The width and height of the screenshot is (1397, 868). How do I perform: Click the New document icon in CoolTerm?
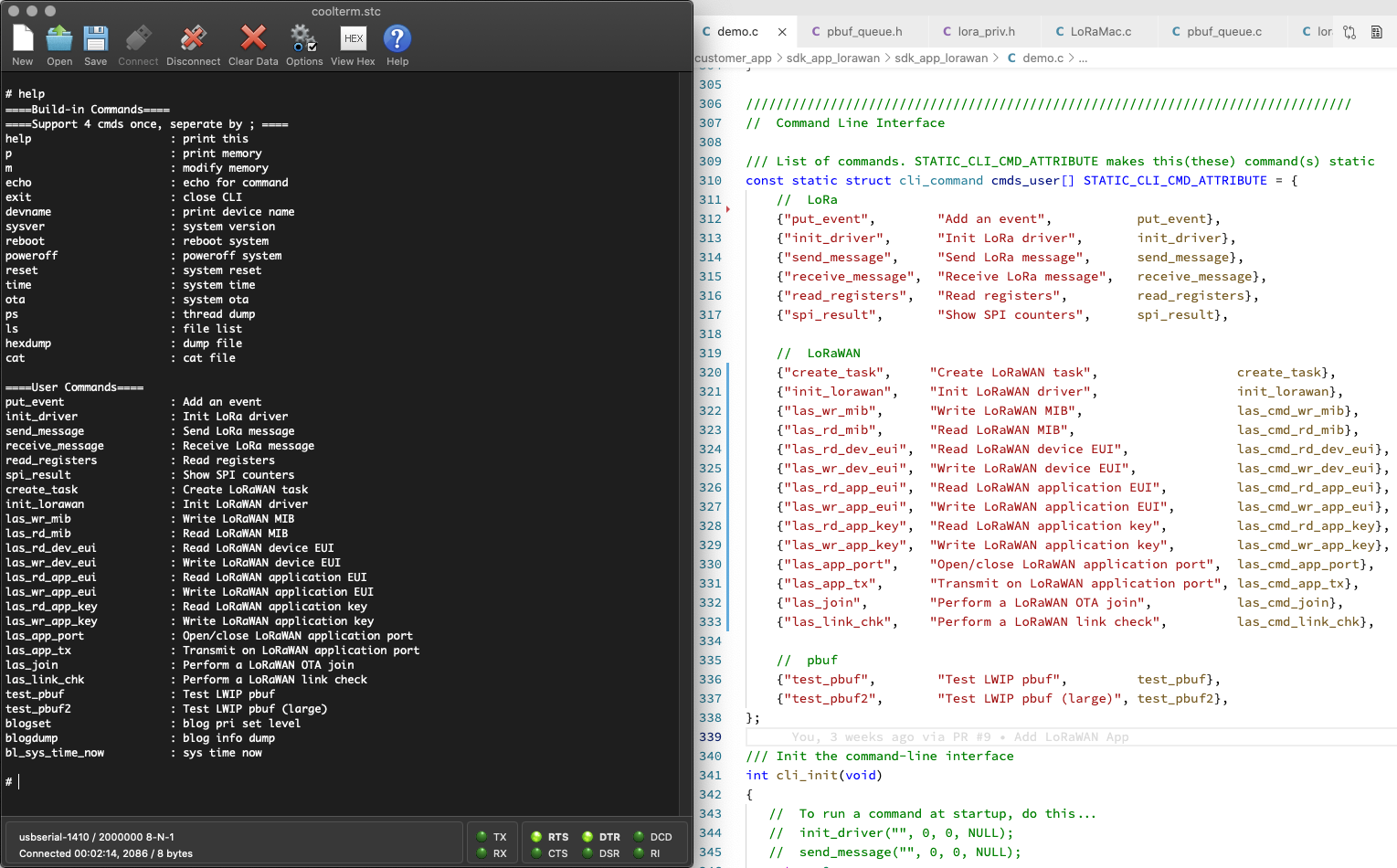click(23, 38)
